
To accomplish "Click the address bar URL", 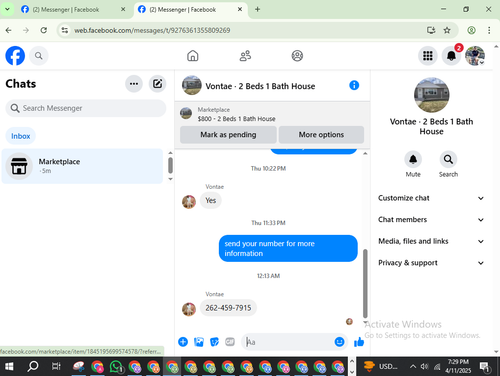I will click(x=152, y=30).
